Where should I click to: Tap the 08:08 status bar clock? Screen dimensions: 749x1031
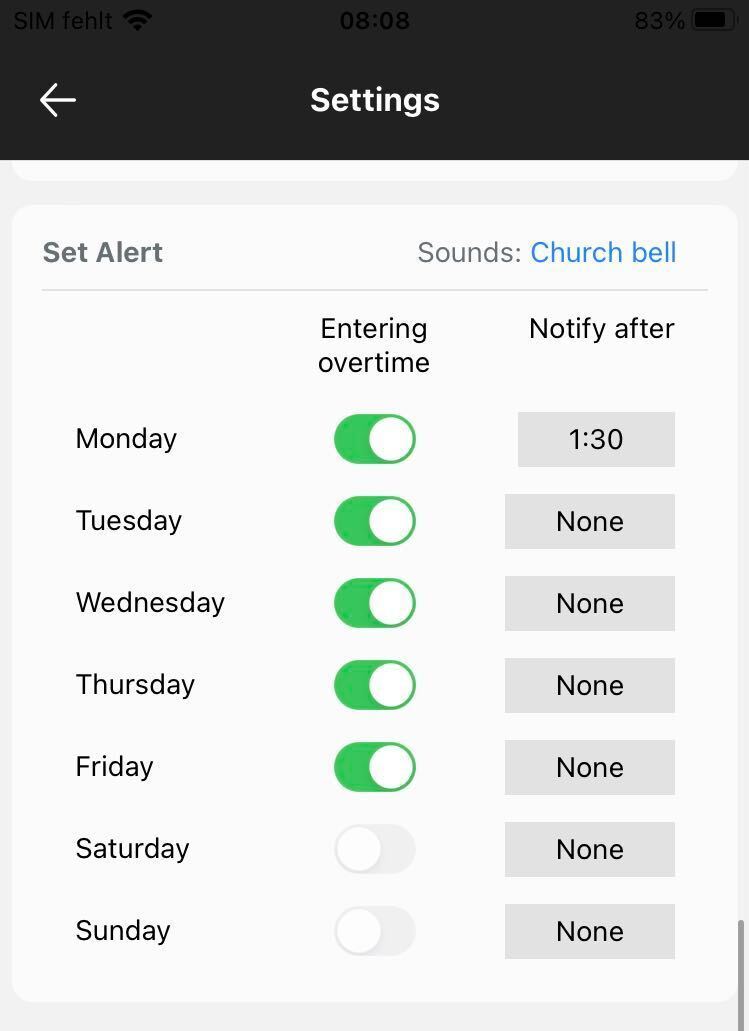375,21
